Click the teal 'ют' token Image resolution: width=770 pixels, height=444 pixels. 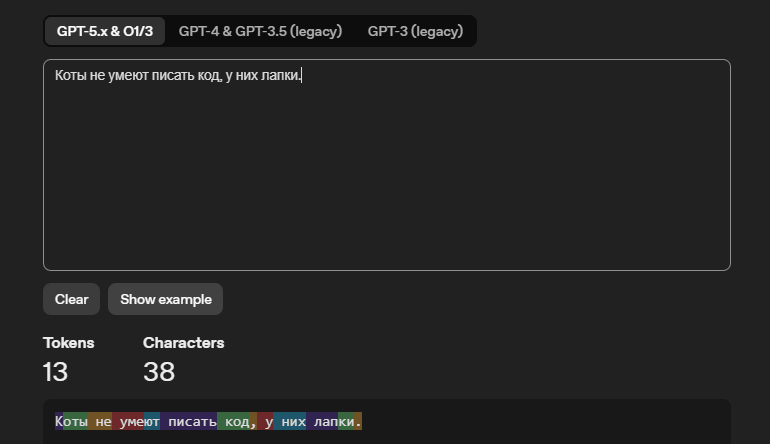(x=152, y=421)
